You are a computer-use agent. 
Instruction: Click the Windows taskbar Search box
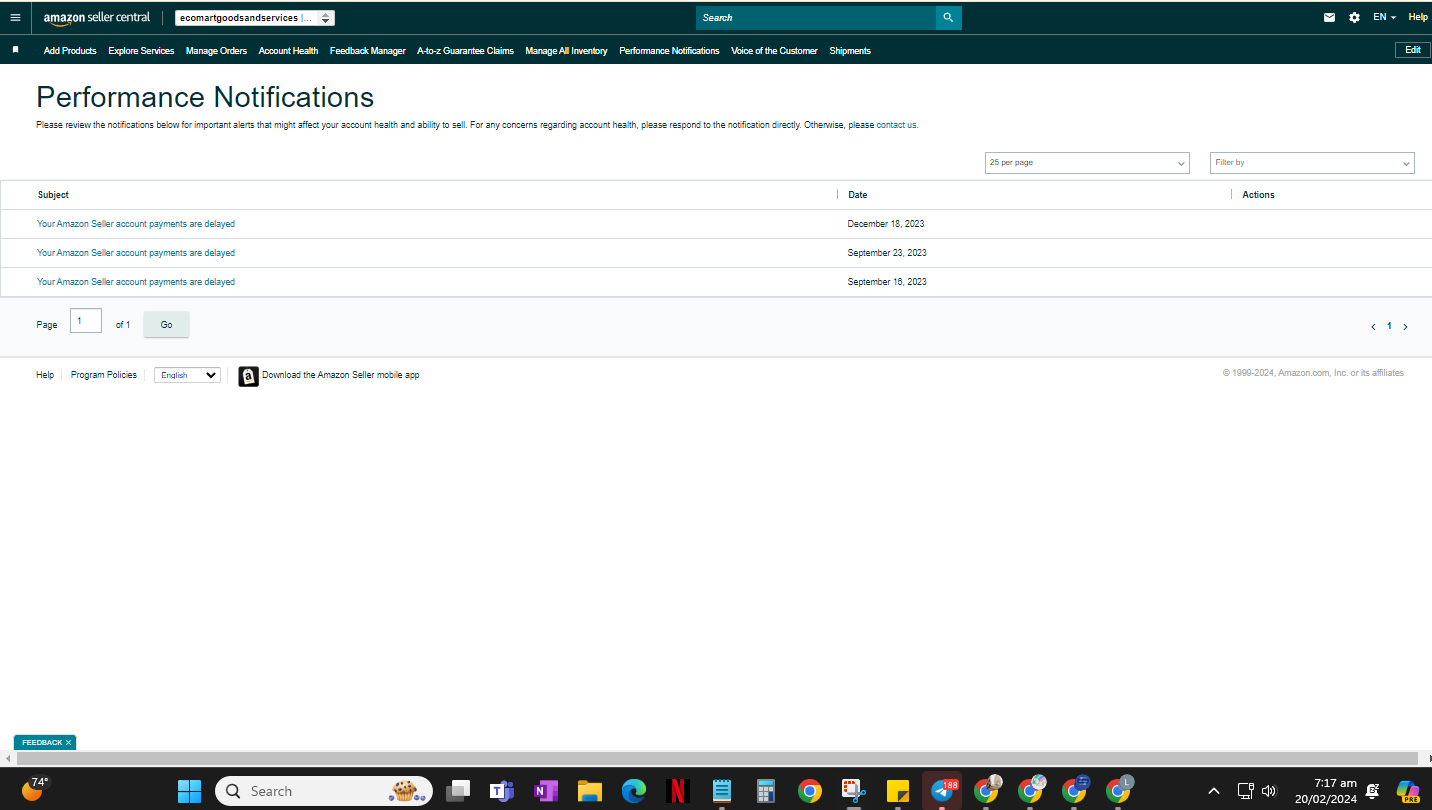coord(324,791)
